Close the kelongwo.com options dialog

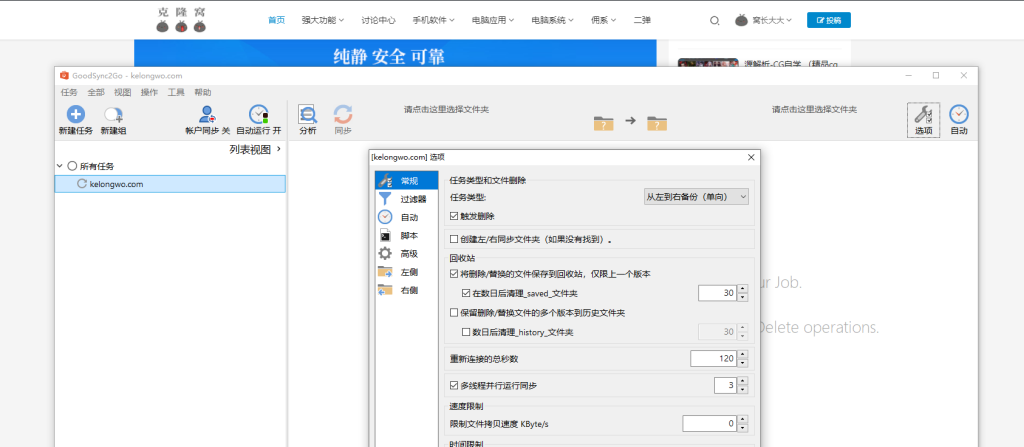tap(751, 157)
